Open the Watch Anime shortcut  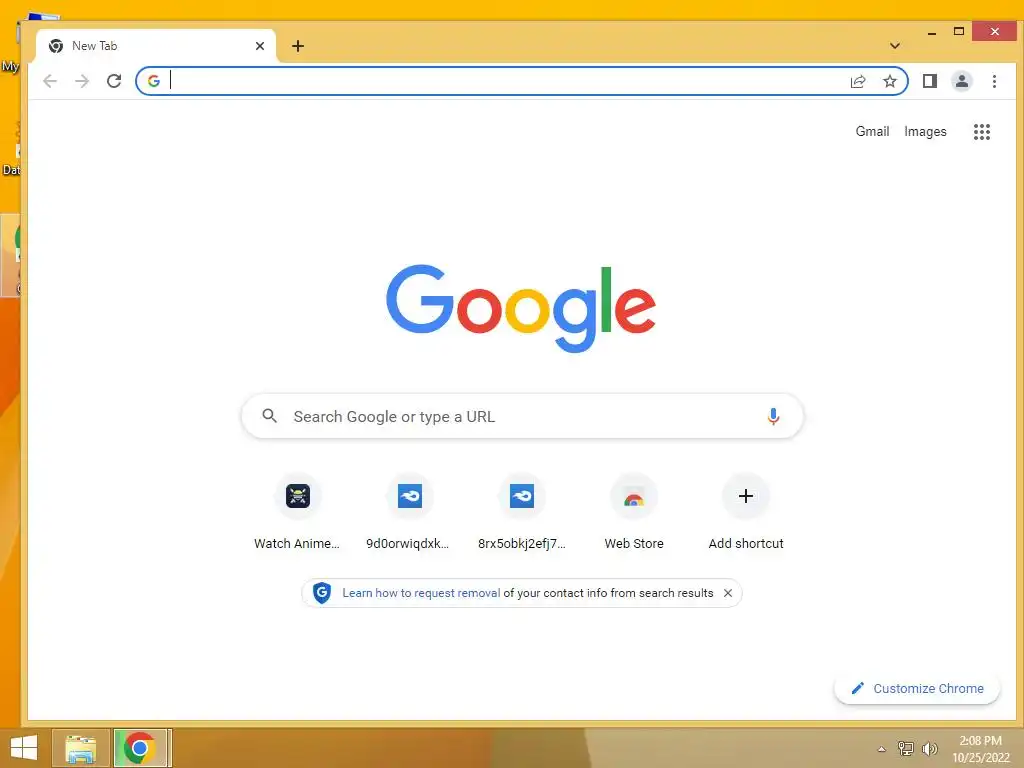[297, 513]
